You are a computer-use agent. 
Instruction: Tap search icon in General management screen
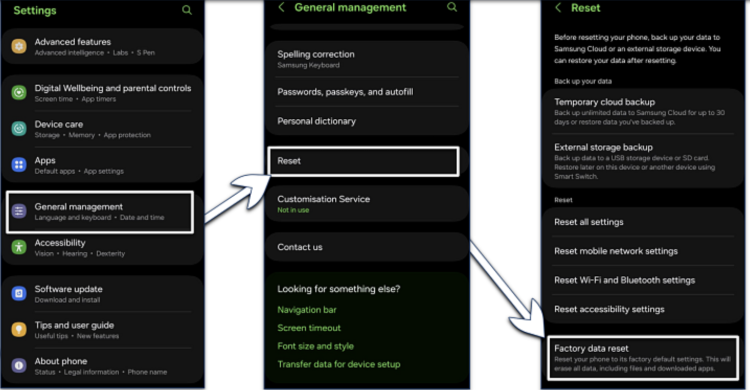pyautogui.click(x=452, y=7)
